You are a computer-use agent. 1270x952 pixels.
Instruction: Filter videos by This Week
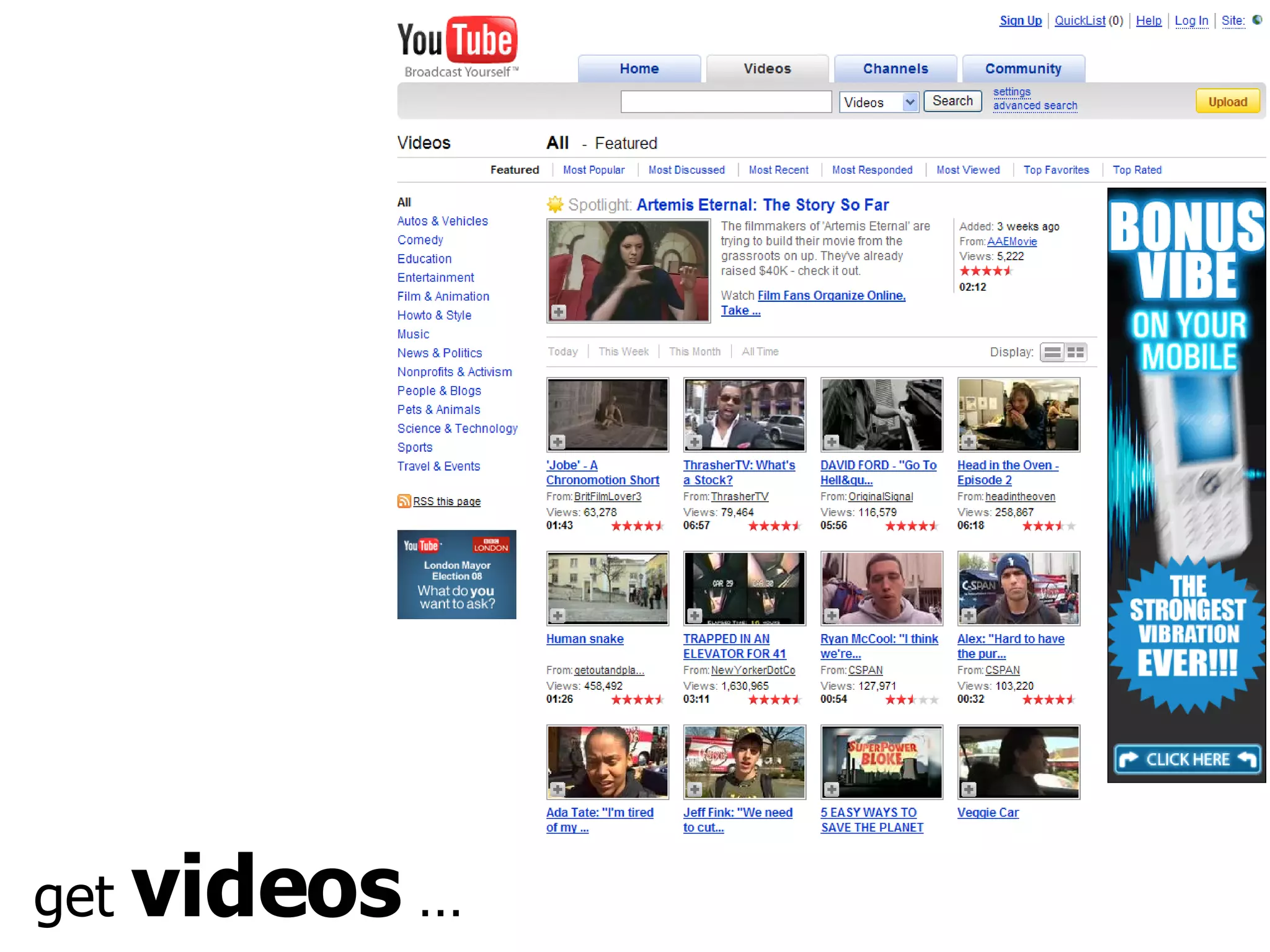pos(623,351)
